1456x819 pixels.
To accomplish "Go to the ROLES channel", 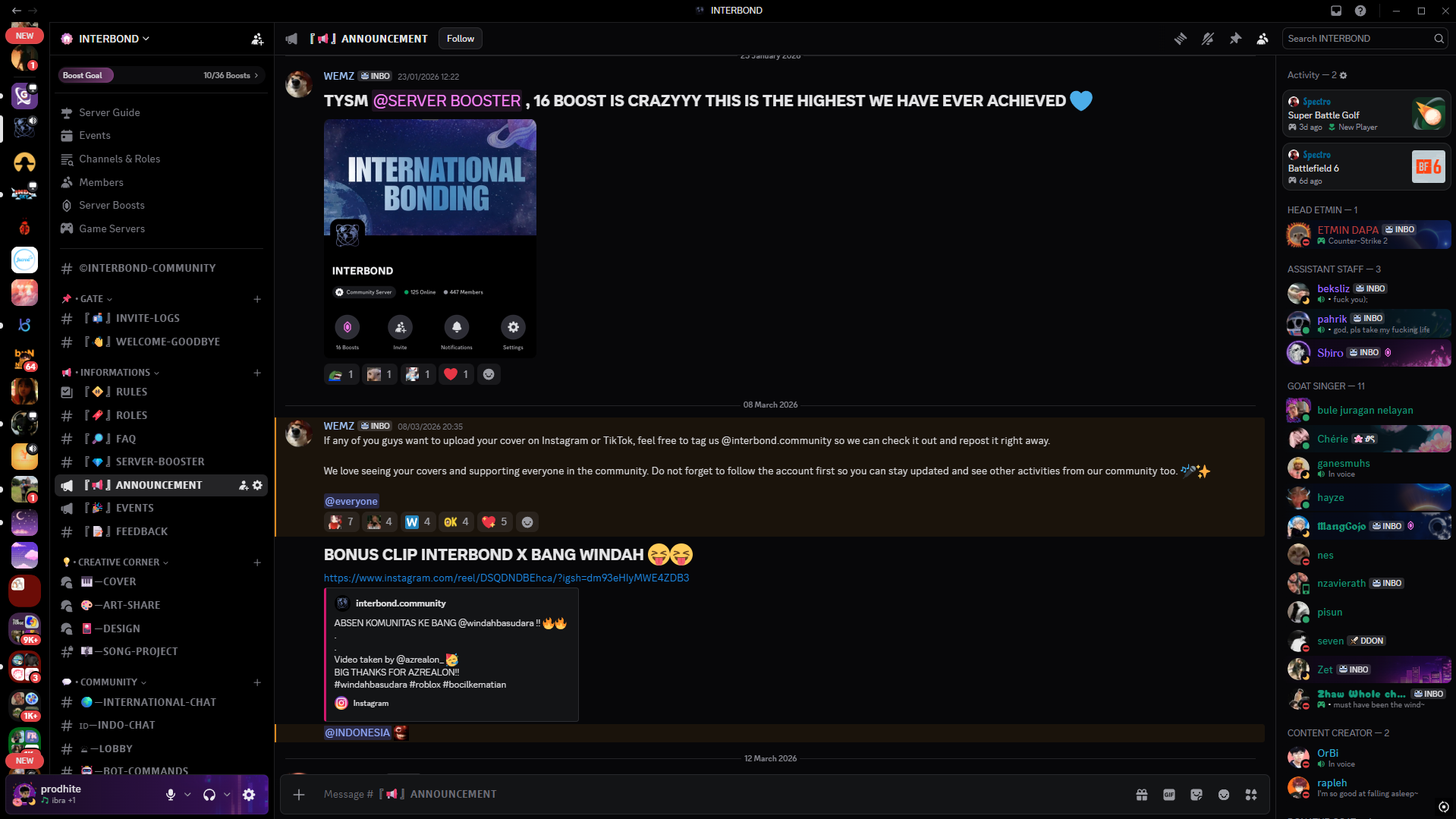I will pyautogui.click(x=162, y=415).
